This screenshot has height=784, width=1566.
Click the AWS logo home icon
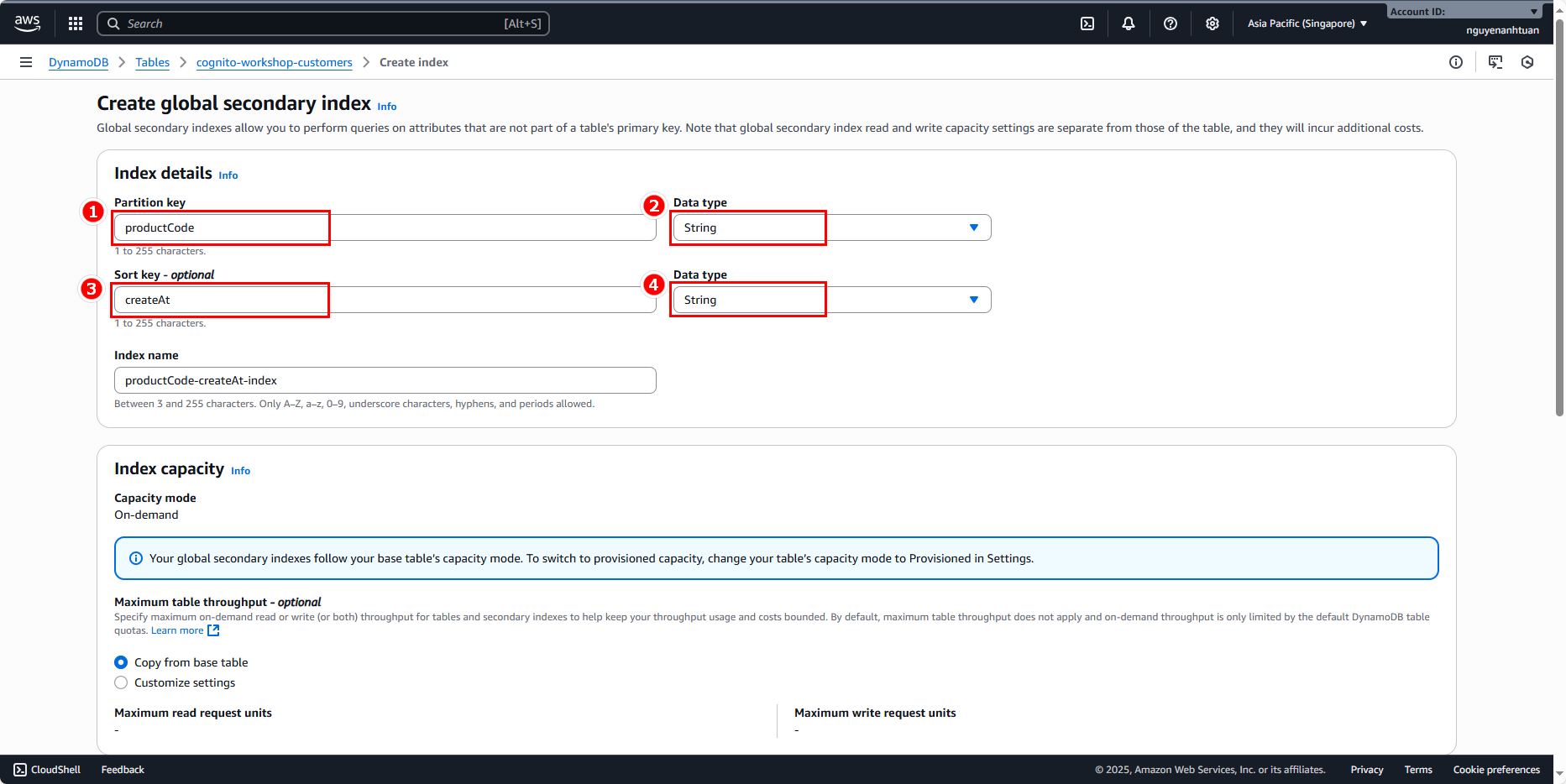click(x=28, y=24)
